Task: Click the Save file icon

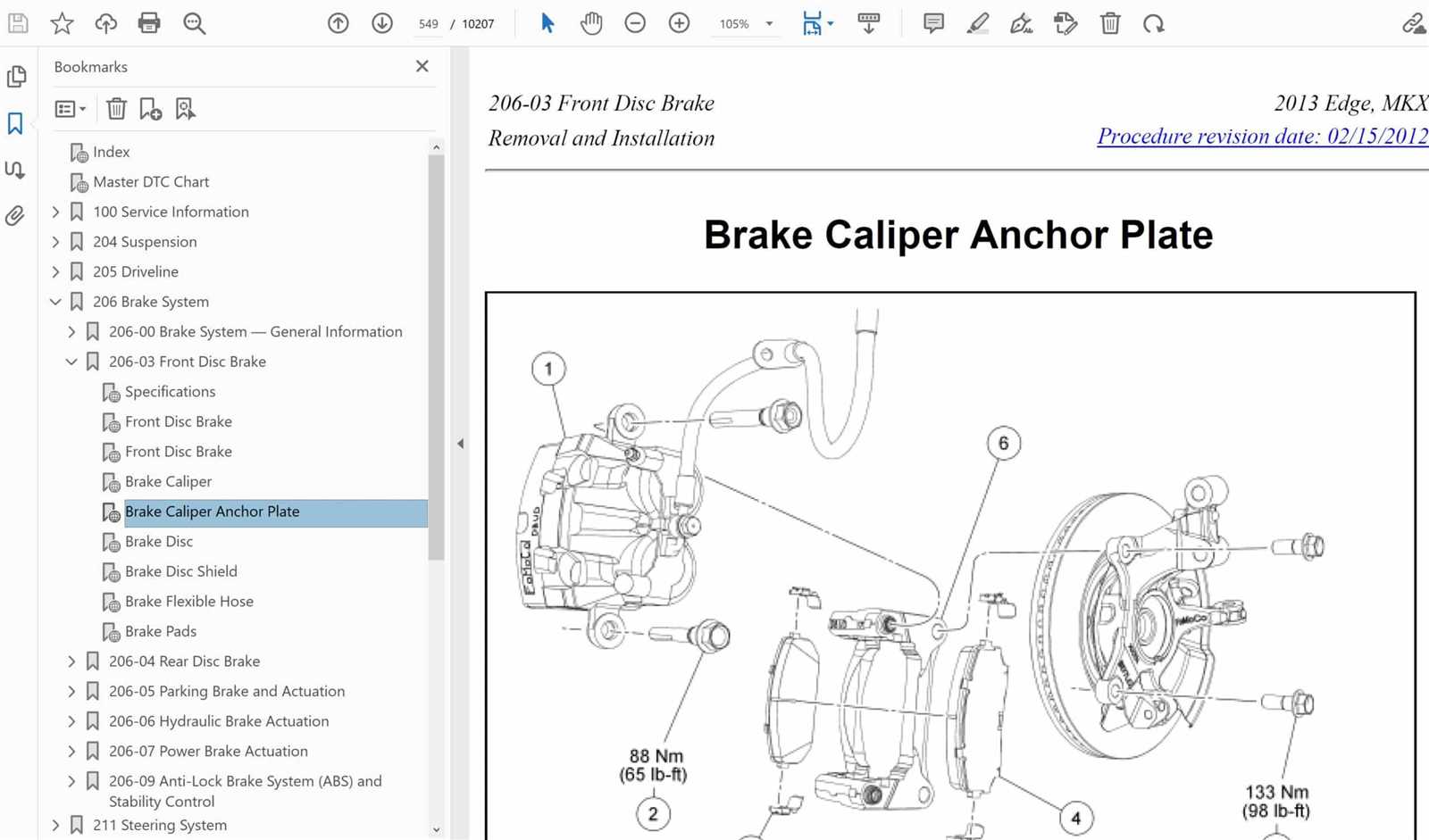Action: pos(18,23)
